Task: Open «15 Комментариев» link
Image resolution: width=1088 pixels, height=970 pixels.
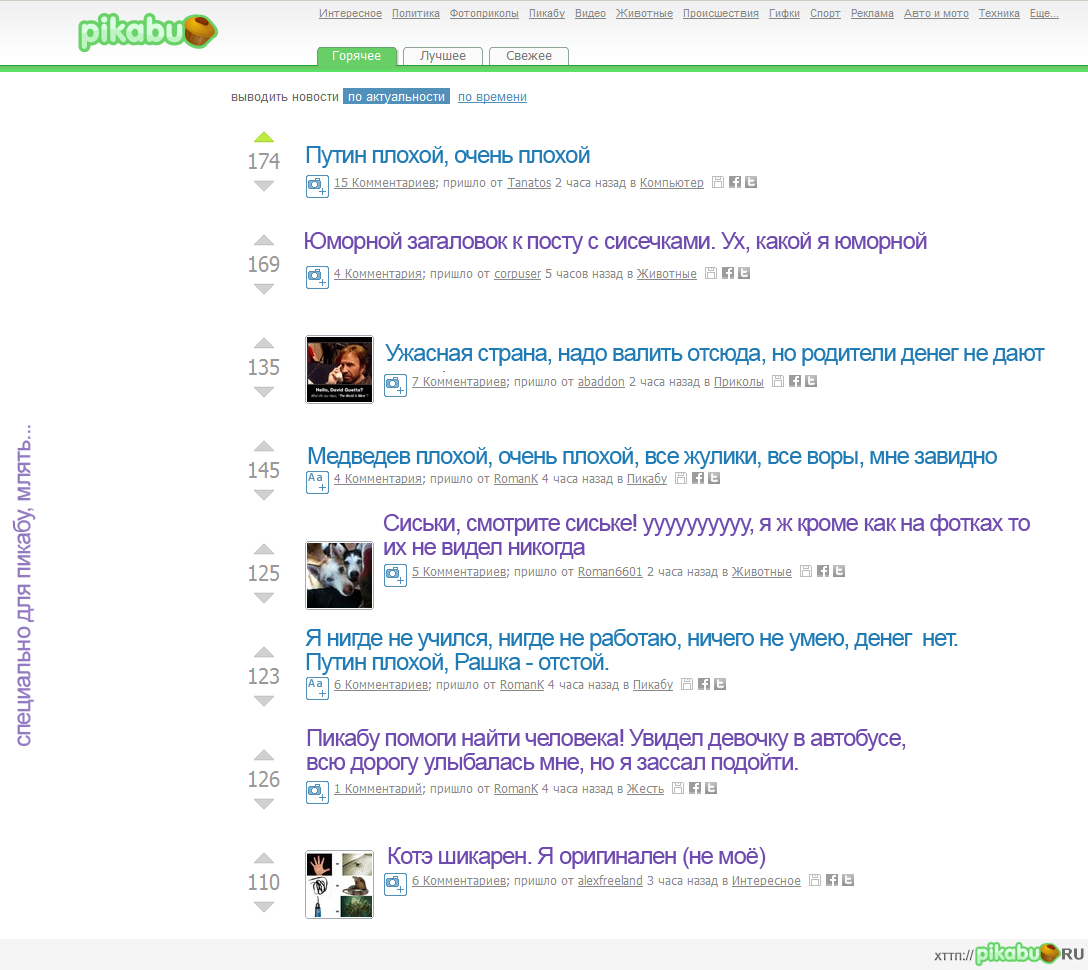Action: [384, 183]
